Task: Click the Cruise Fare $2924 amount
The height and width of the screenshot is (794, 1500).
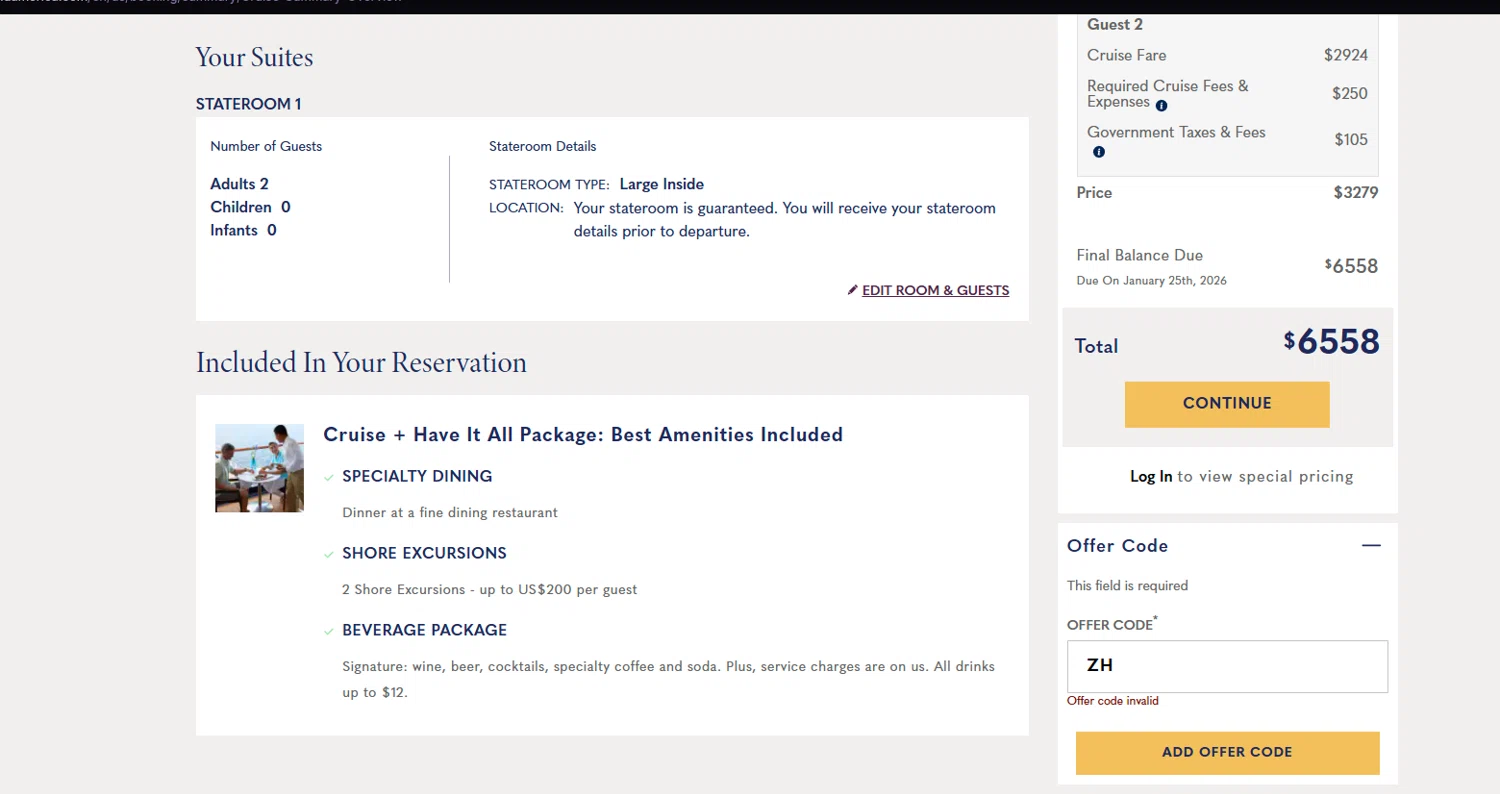Action: point(1346,55)
